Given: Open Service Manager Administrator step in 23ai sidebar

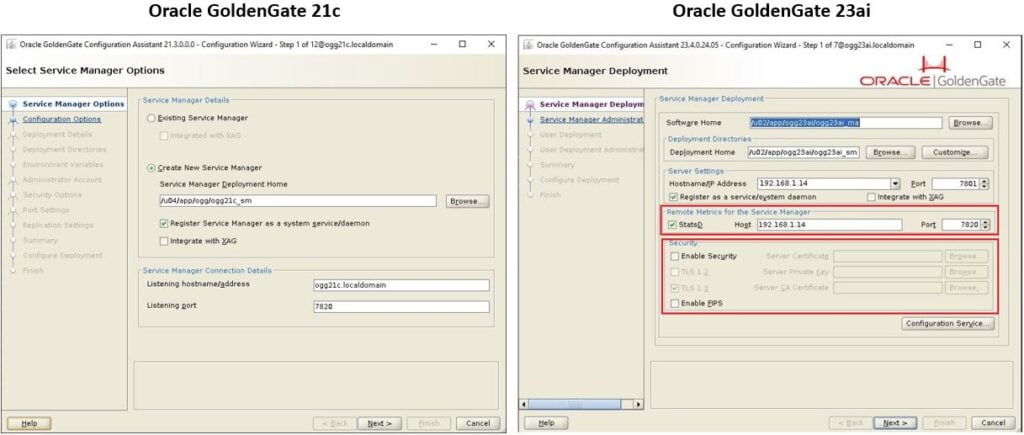Looking at the screenshot, I should [x=591, y=119].
